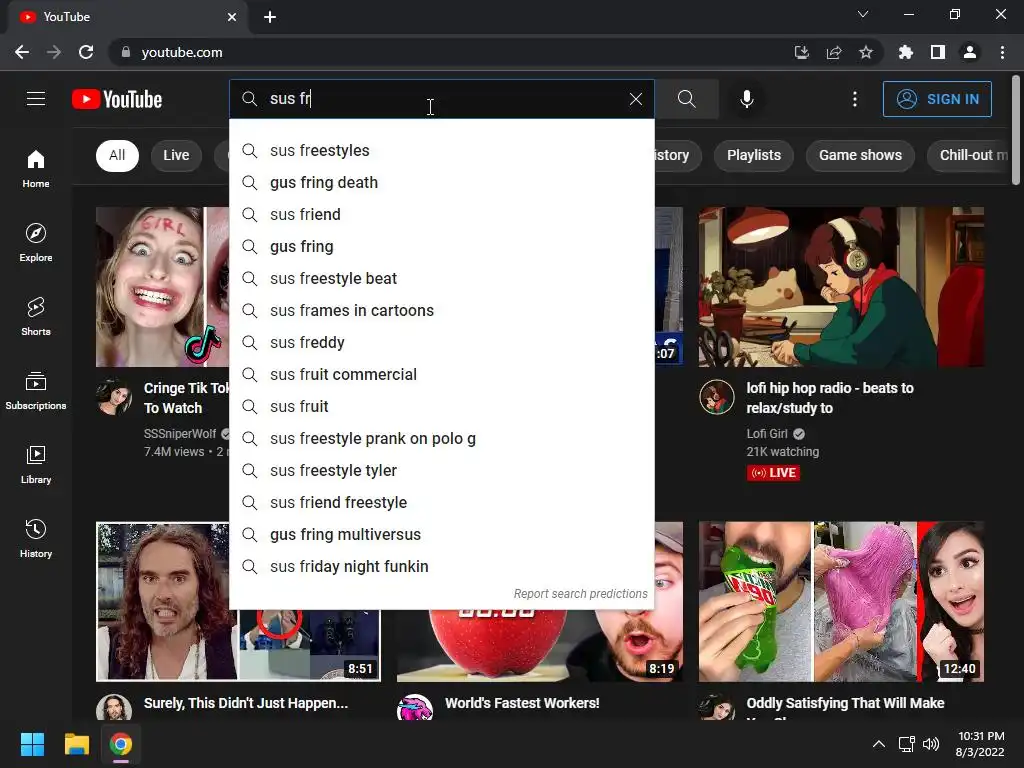Image resolution: width=1024 pixels, height=768 pixels.
Task: Choose suggestion 'sus freestyle tyler'
Action: click(441, 471)
